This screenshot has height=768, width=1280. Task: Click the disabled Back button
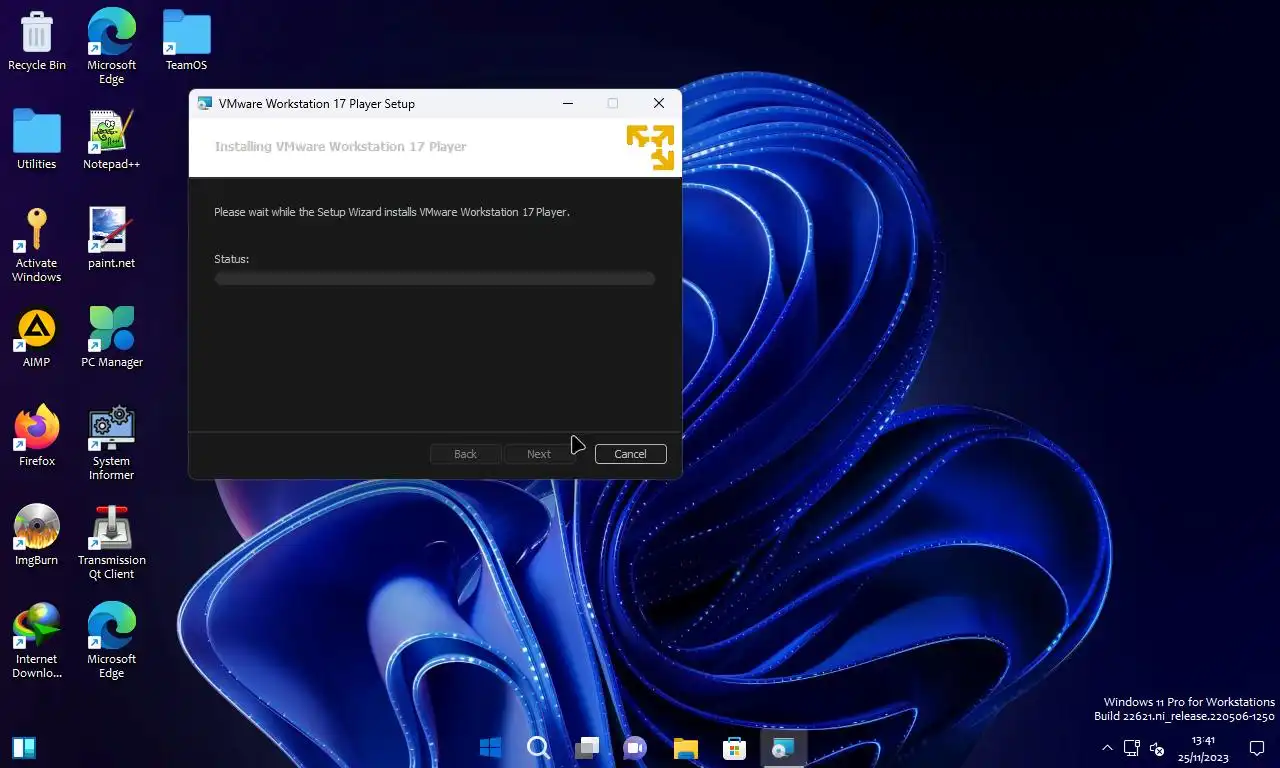(x=466, y=454)
